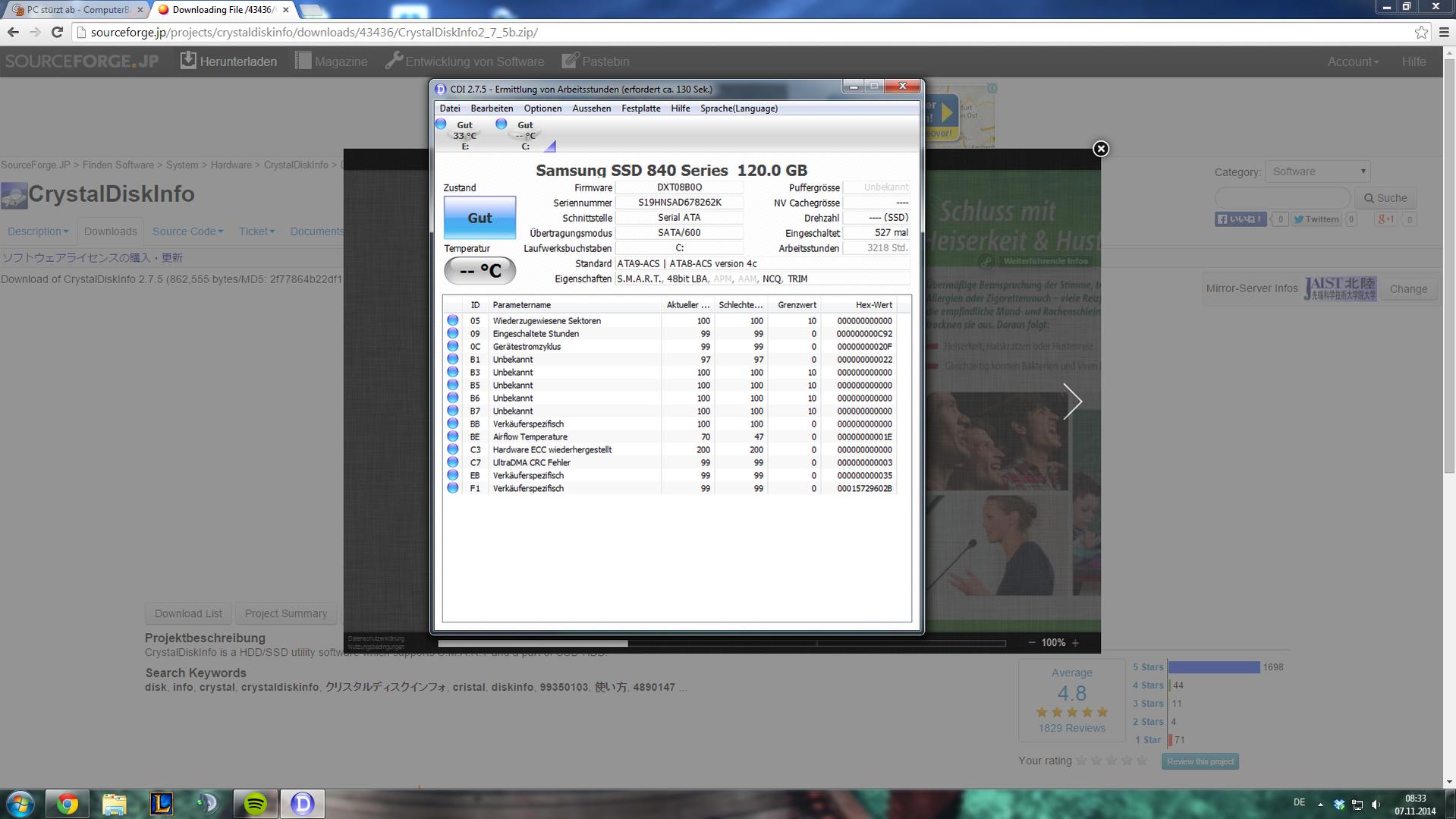Open Pastebin link in navbar
1456x819 pixels.
click(596, 61)
